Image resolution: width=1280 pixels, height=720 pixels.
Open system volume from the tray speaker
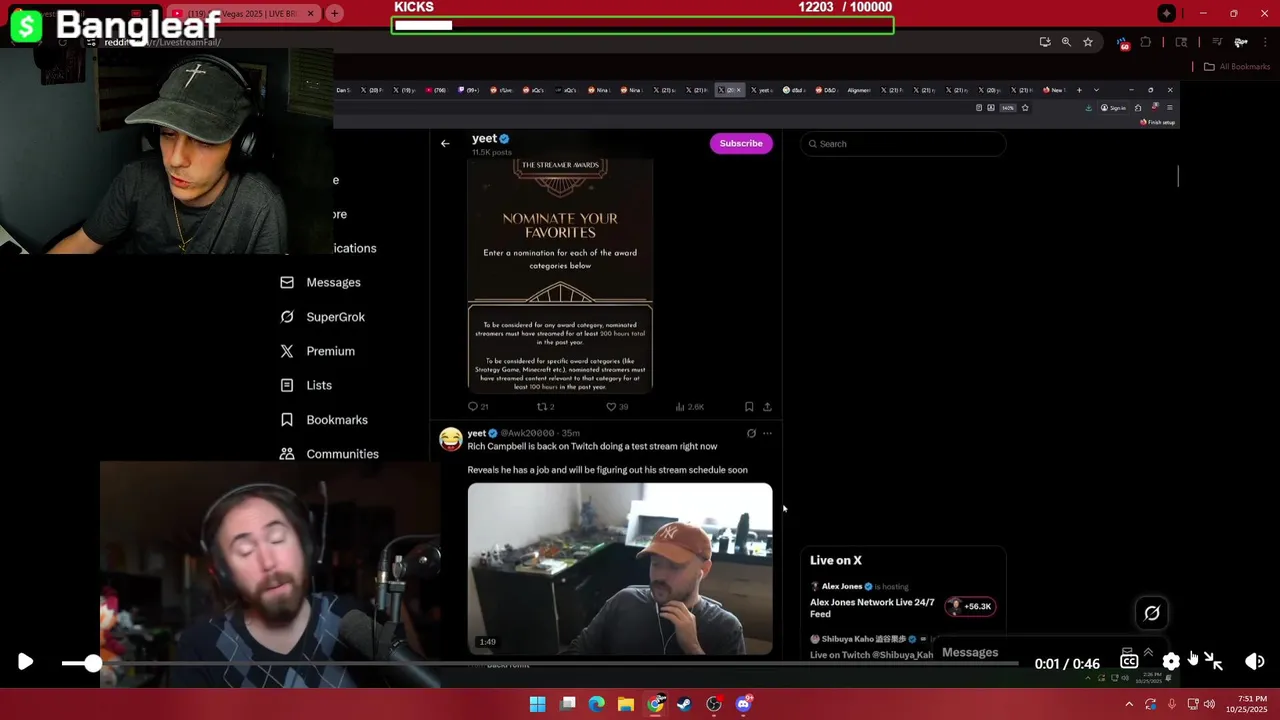[1209, 704]
